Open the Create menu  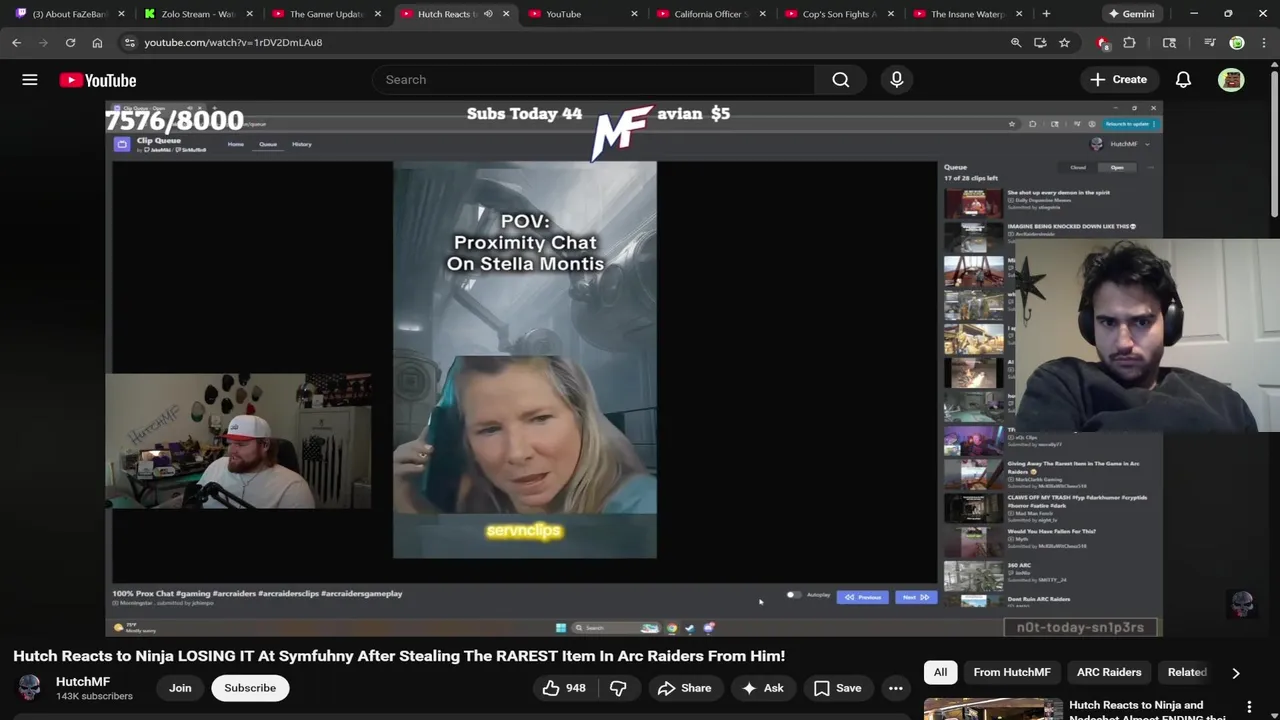click(x=1118, y=80)
